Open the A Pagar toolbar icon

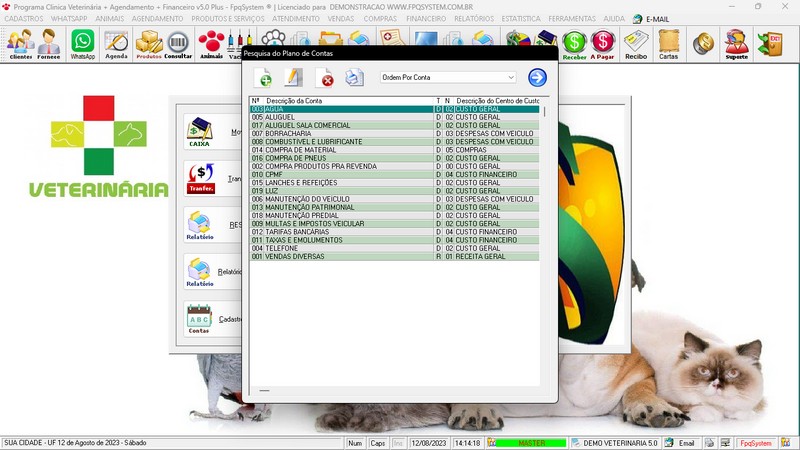(602, 44)
